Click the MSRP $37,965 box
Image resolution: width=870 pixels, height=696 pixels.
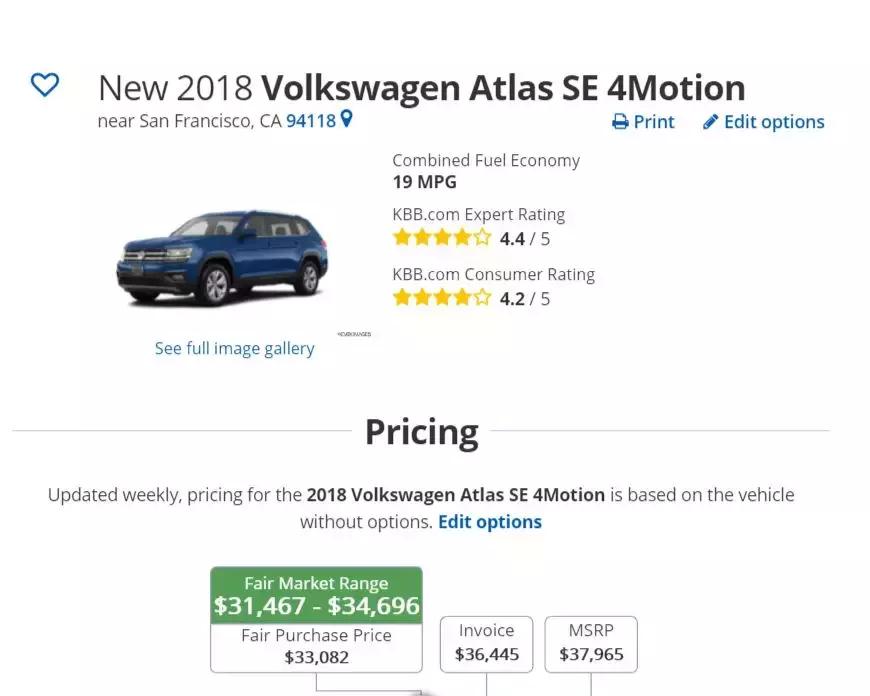click(591, 643)
